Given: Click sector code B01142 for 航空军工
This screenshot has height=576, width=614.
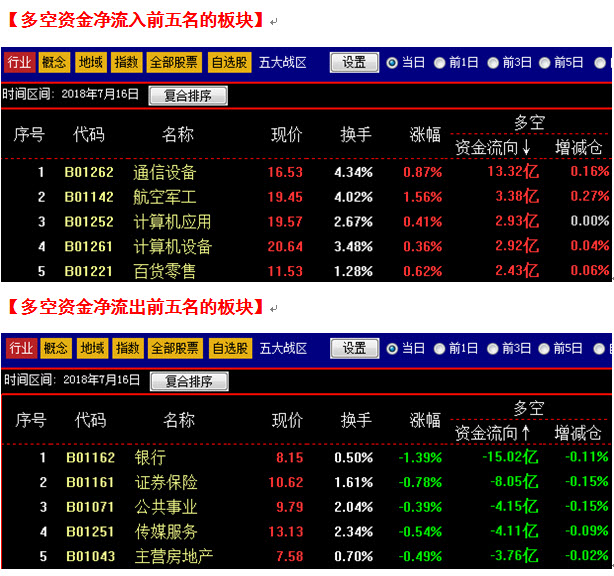Looking at the screenshot, I should click(89, 197).
